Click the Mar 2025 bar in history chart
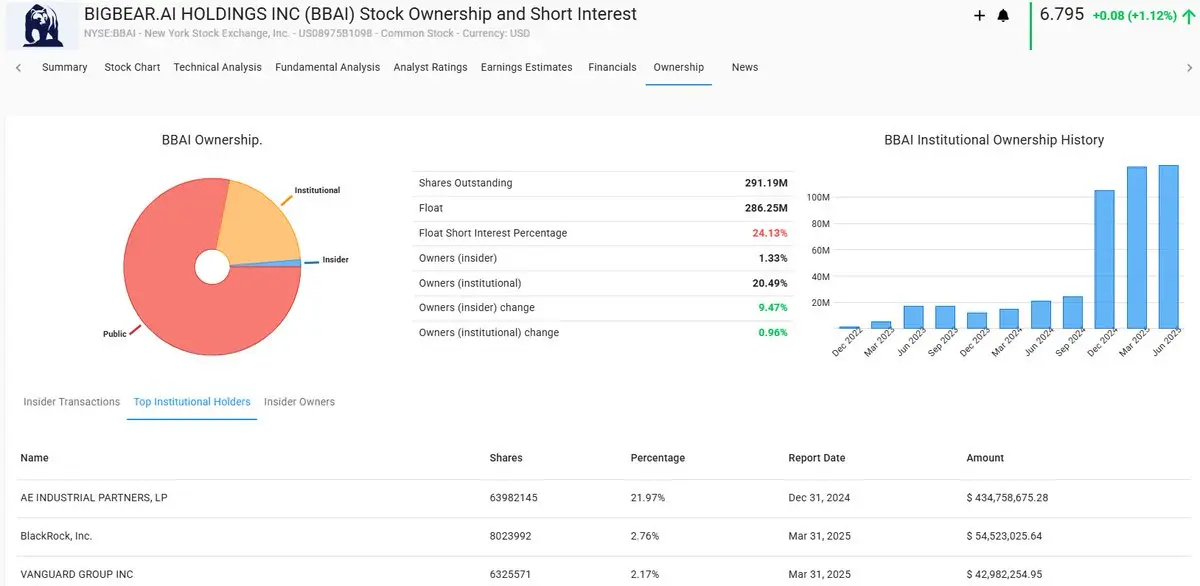 tap(1136, 247)
